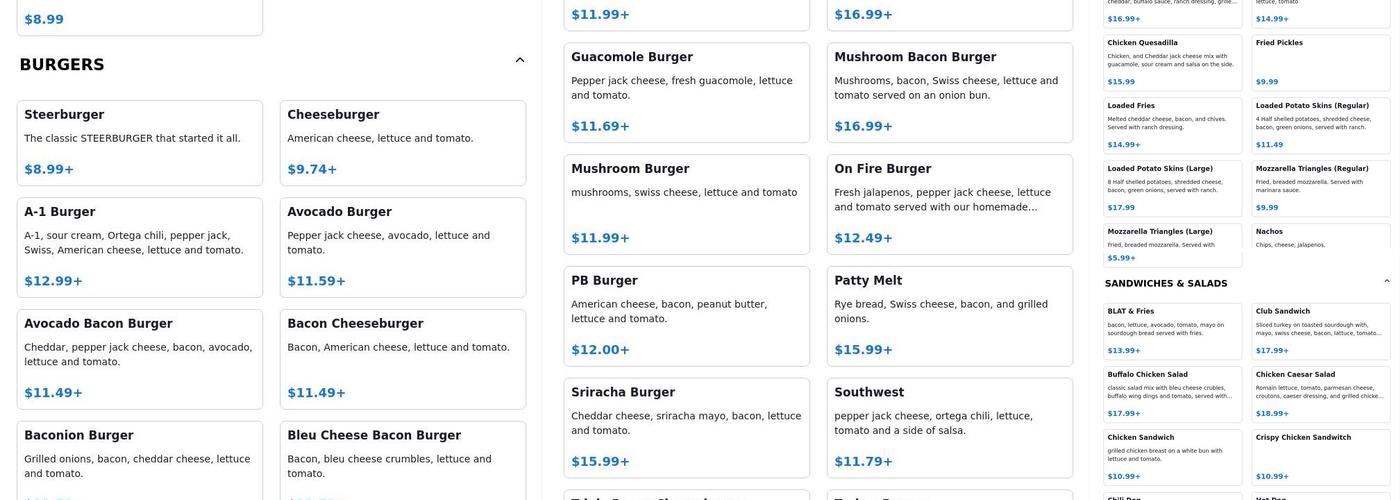Select the Avocado Bacon Burger card

pyautogui.click(x=139, y=359)
